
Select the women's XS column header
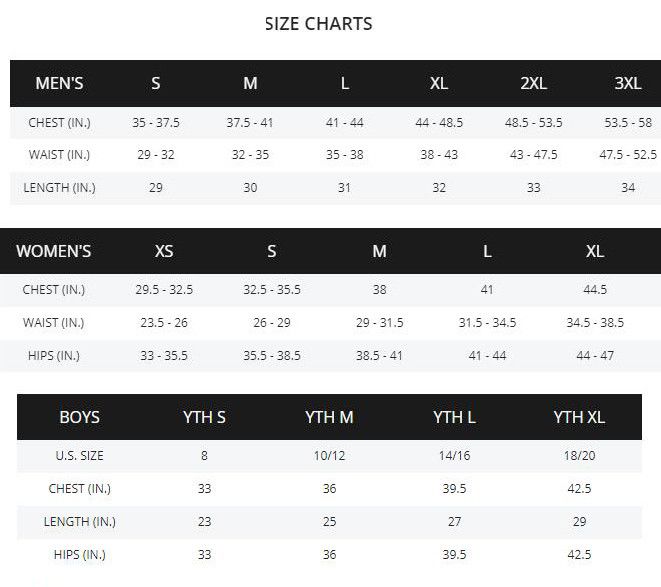pyautogui.click(x=164, y=251)
